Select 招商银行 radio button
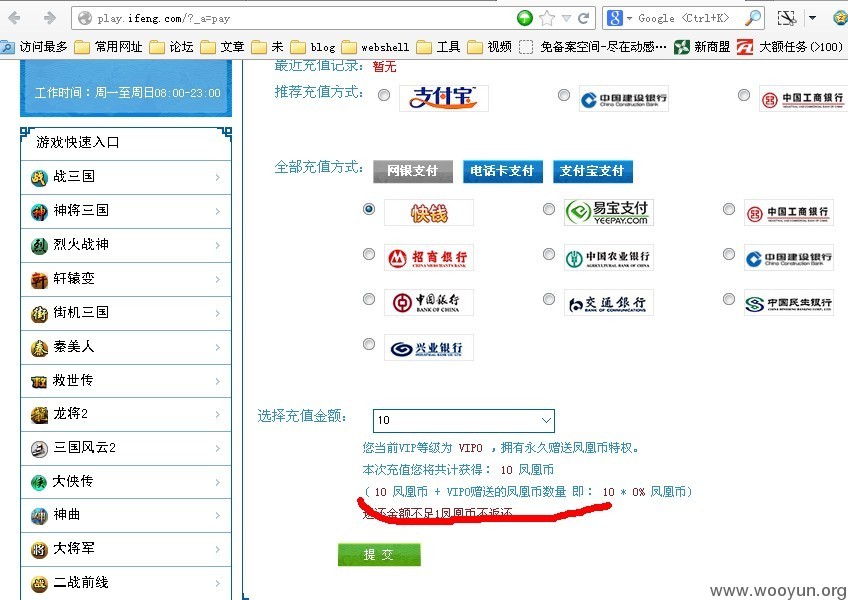The height and width of the screenshot is (600, 848). pos(369,254)
